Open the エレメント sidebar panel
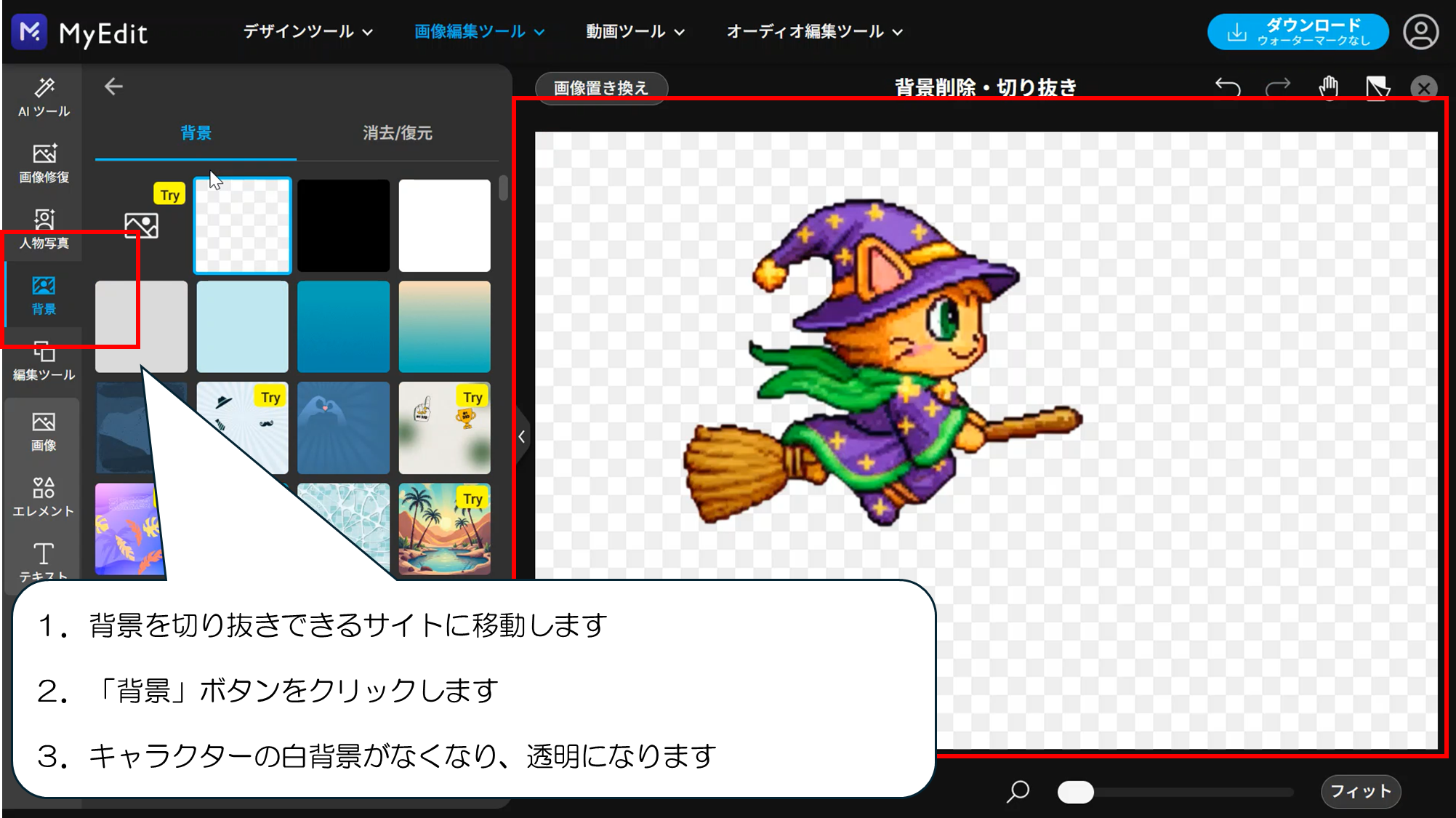Screen dimensions: 1456x818 (44, 497)
